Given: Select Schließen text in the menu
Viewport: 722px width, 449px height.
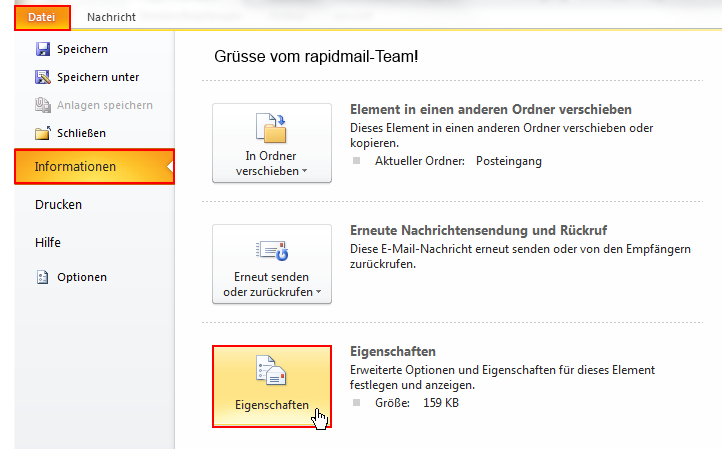Looking at the screenshot, I should click(x=82, y=134).
